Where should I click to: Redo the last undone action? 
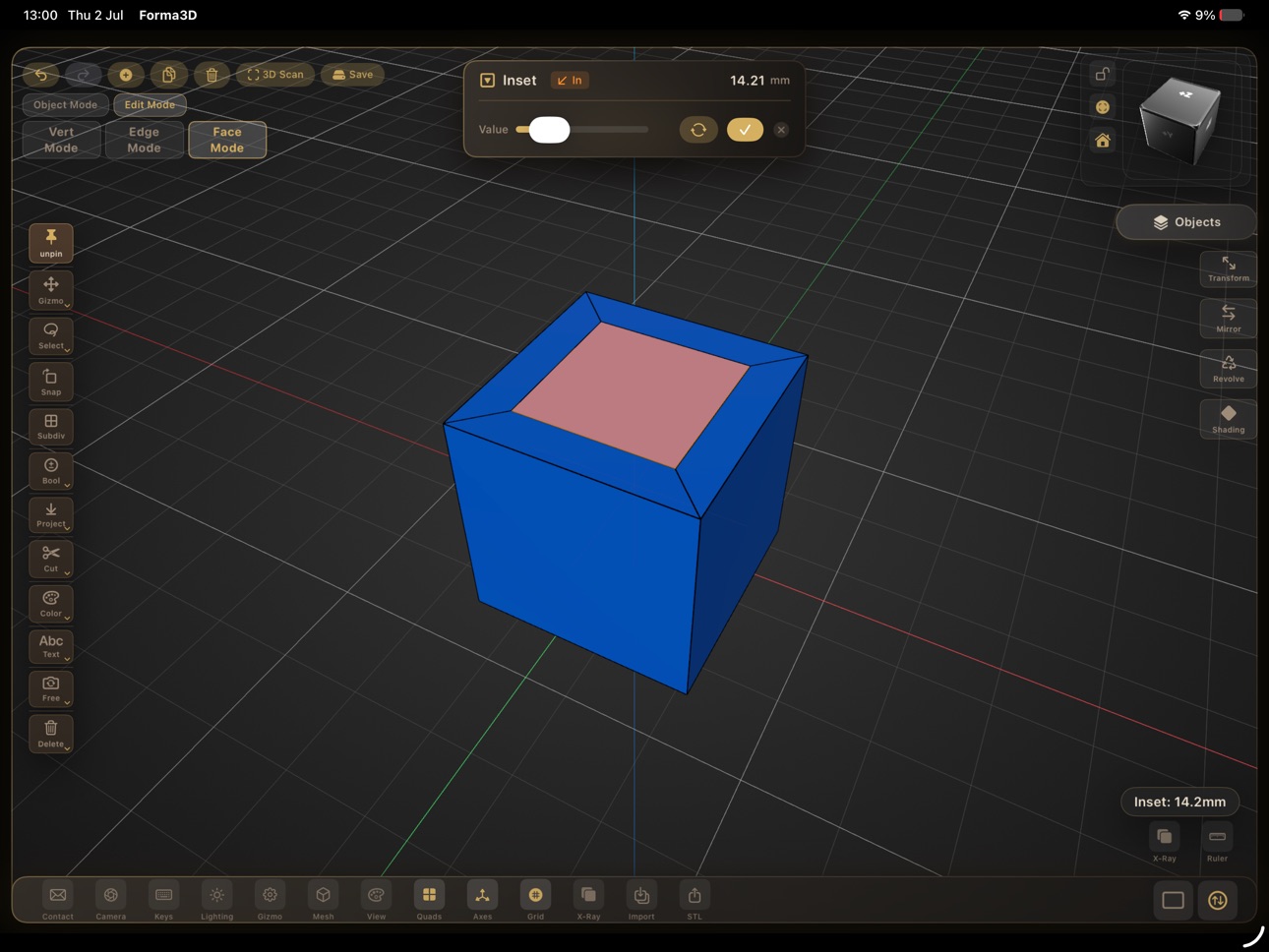tap(84, 75)
